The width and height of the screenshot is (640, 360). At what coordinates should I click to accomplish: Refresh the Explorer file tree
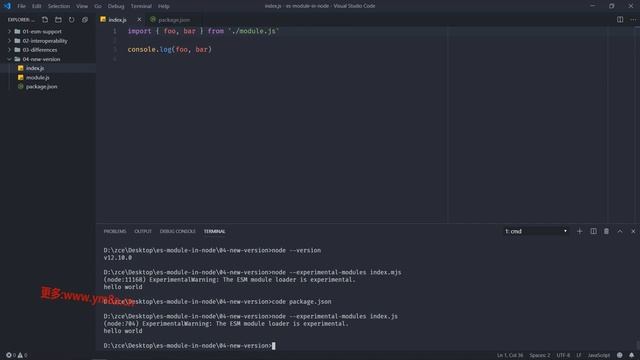click(x=71, y=20)
